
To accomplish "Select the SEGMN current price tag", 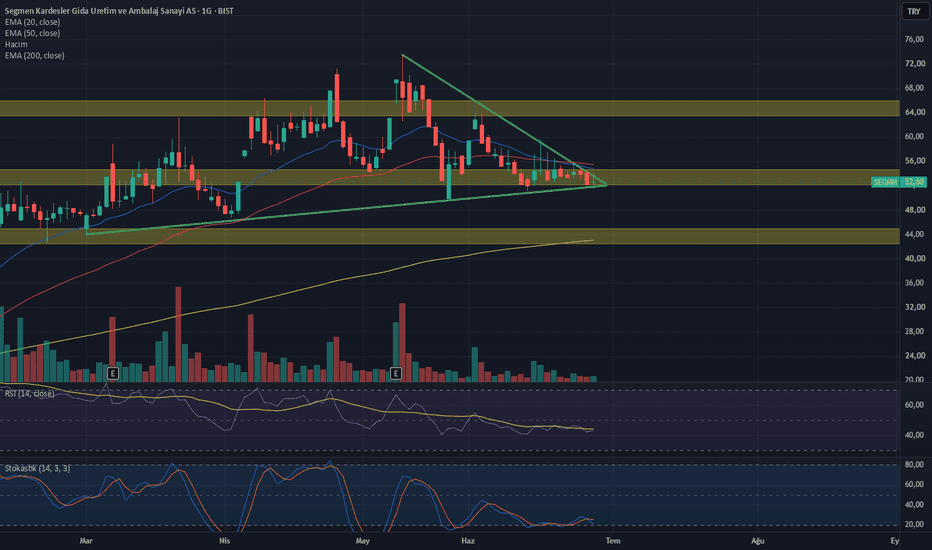I will [x=886, y=182].
